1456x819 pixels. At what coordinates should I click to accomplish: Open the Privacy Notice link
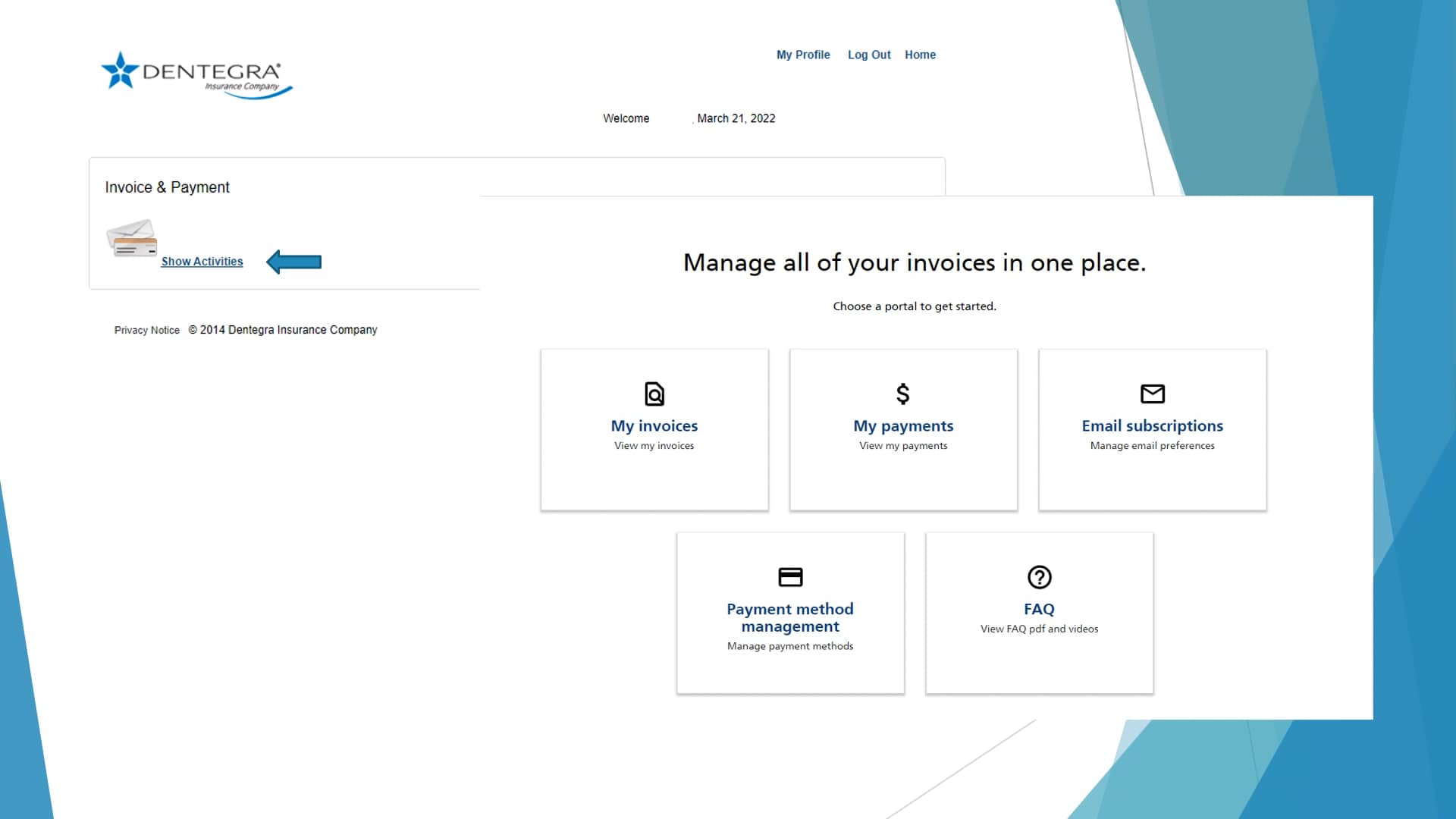click(146, 330)
